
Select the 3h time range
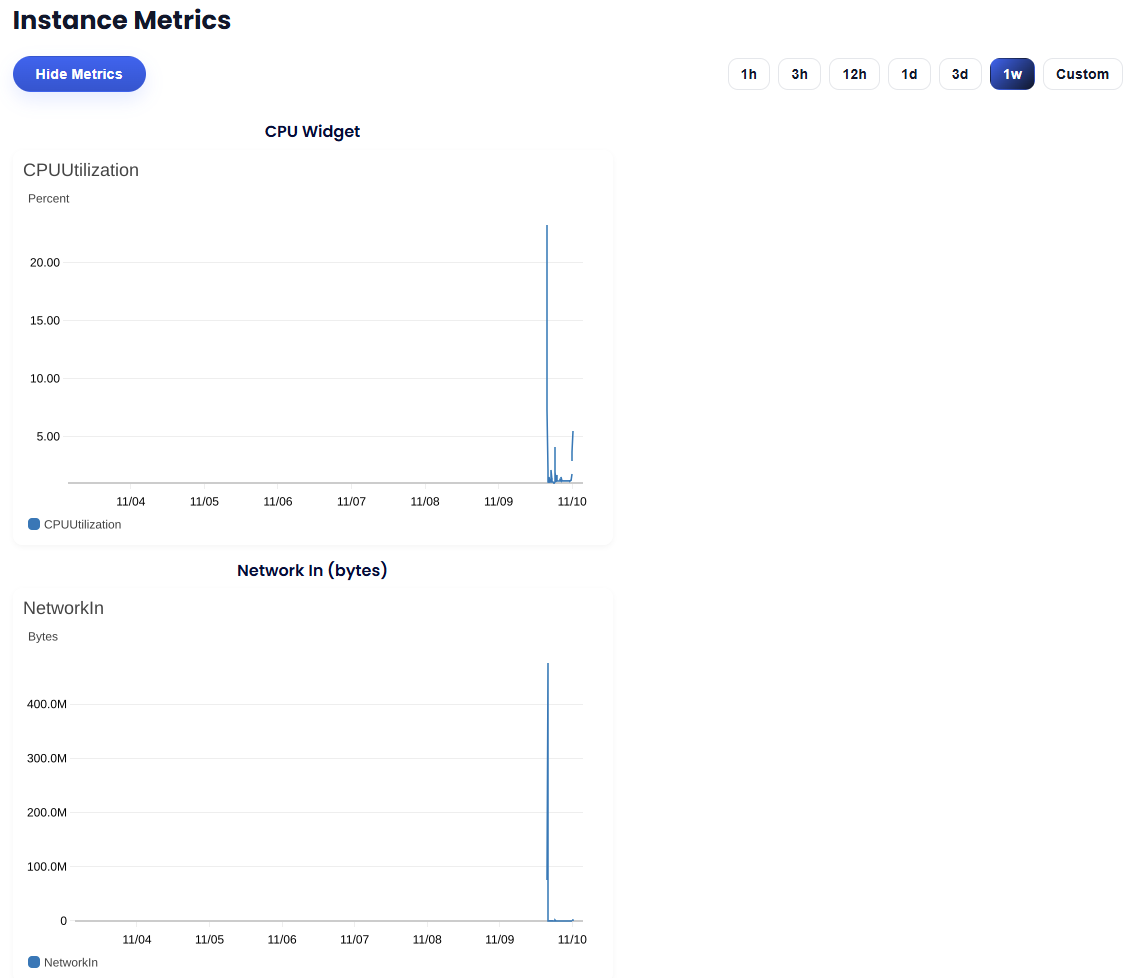799,73
